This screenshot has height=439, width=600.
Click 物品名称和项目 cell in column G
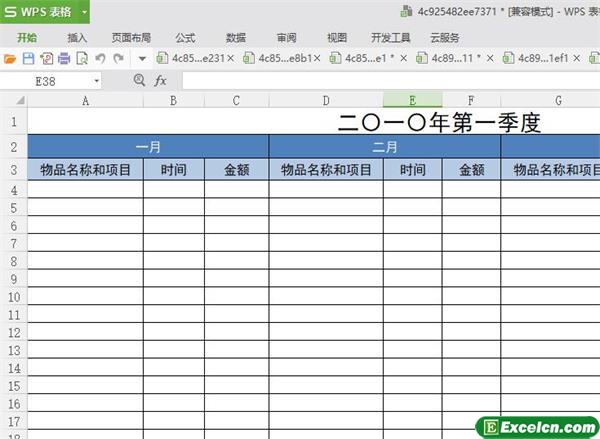pos(551,170)
